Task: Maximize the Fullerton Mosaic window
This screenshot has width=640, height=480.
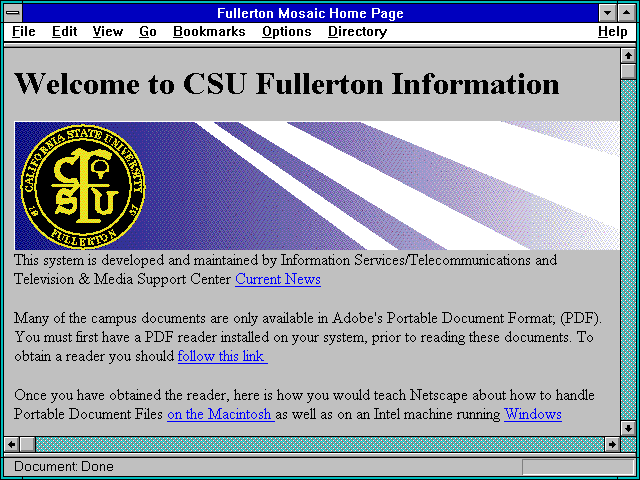Action: (627, 13)
